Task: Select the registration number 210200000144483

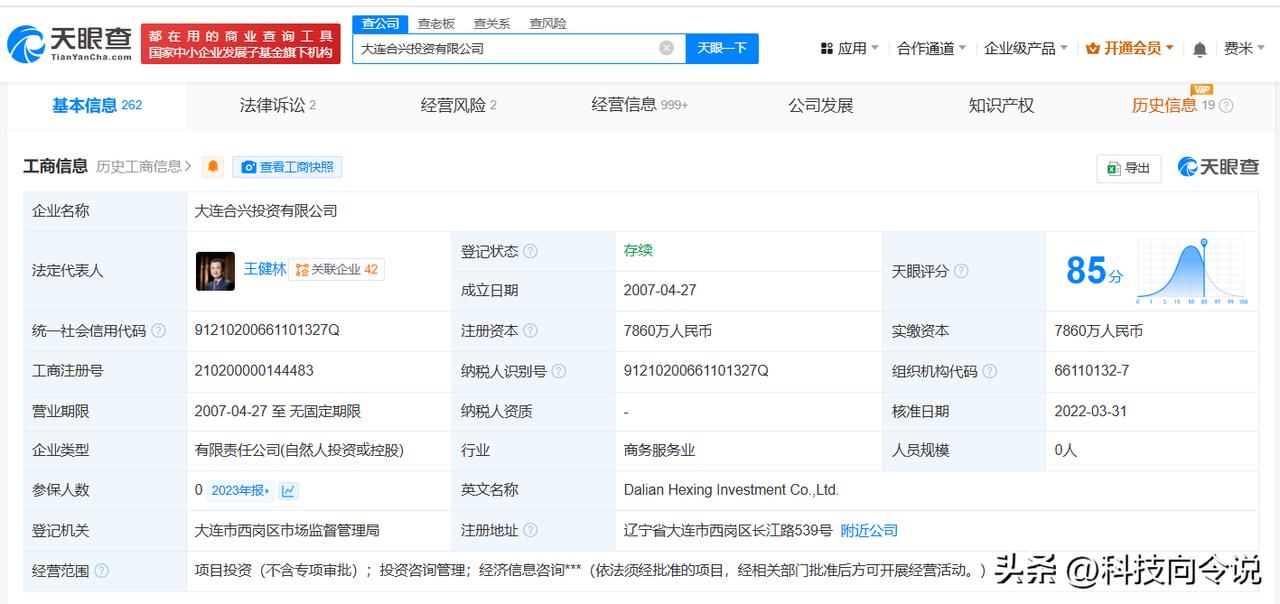Action: [x=254, y=370]
